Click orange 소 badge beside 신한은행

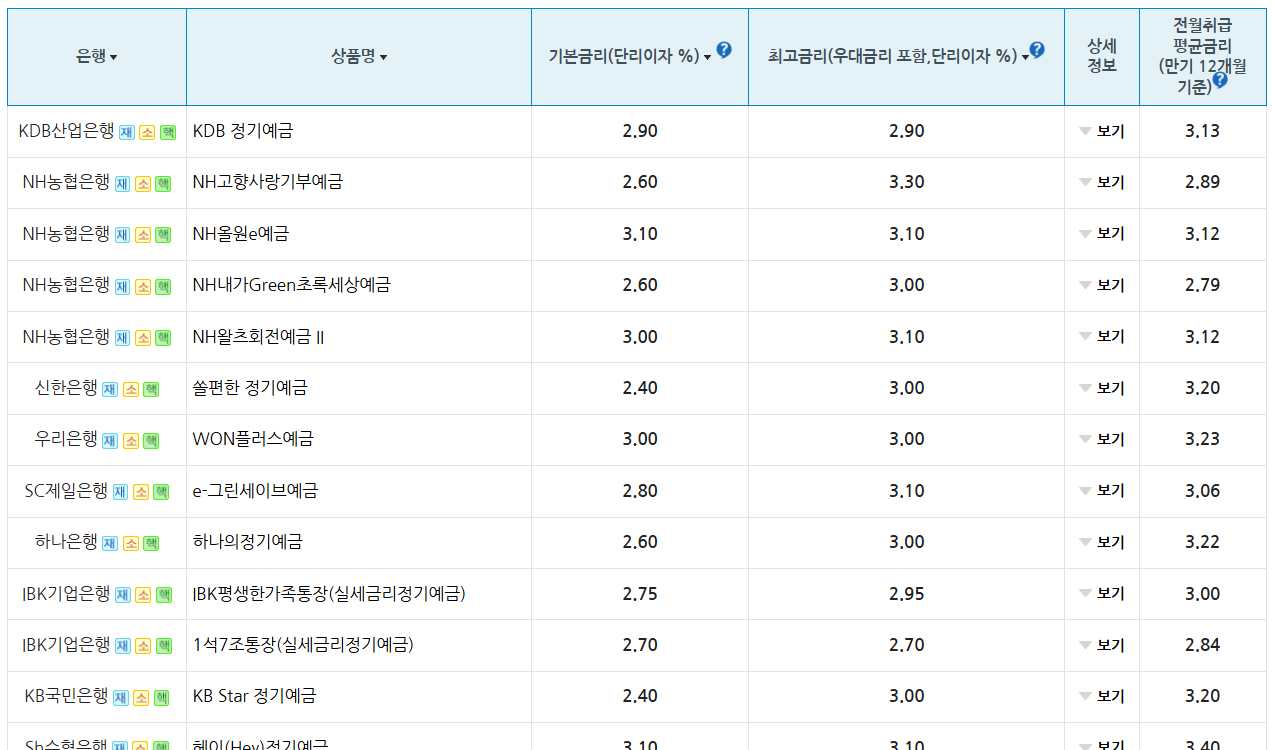(x=130, y=390)
